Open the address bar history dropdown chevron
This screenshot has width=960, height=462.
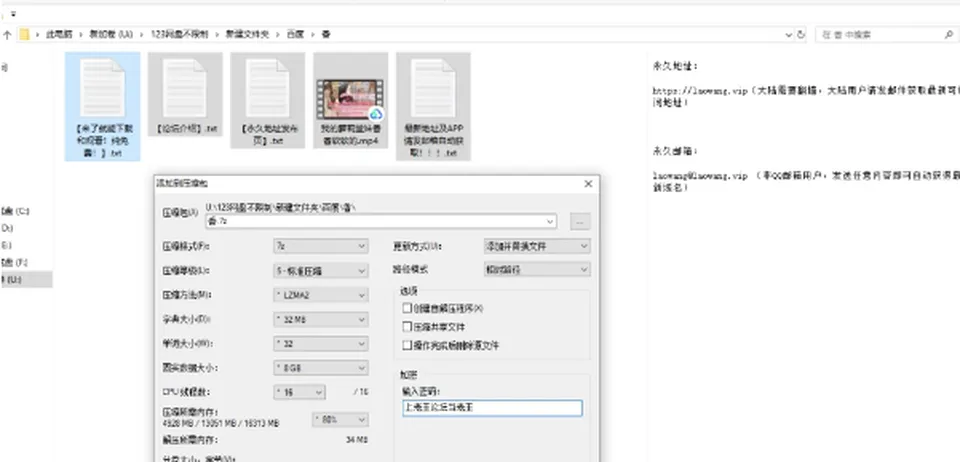tap(789, 35)
